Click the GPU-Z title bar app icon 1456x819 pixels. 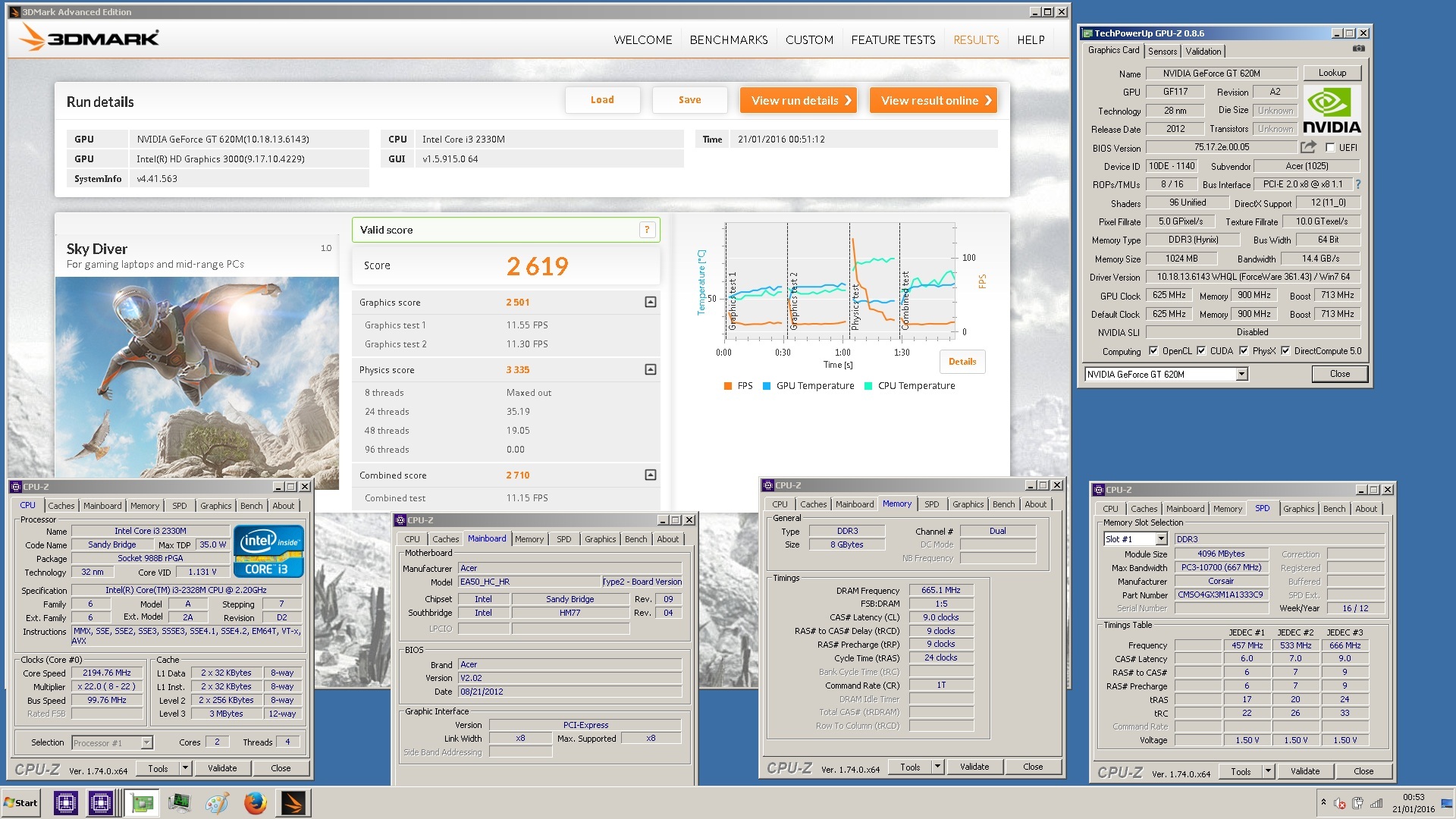point(1087,33)
